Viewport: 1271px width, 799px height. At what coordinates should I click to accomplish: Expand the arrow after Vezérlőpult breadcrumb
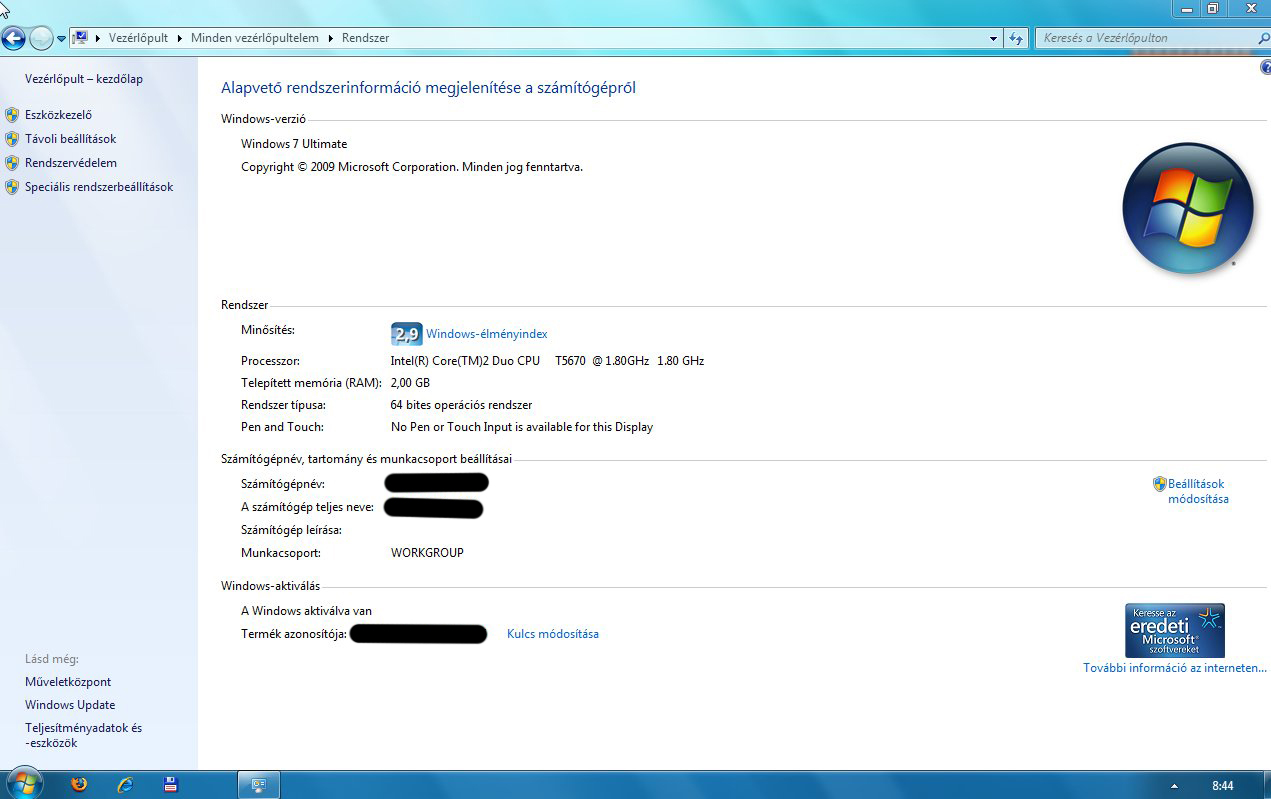180,38
